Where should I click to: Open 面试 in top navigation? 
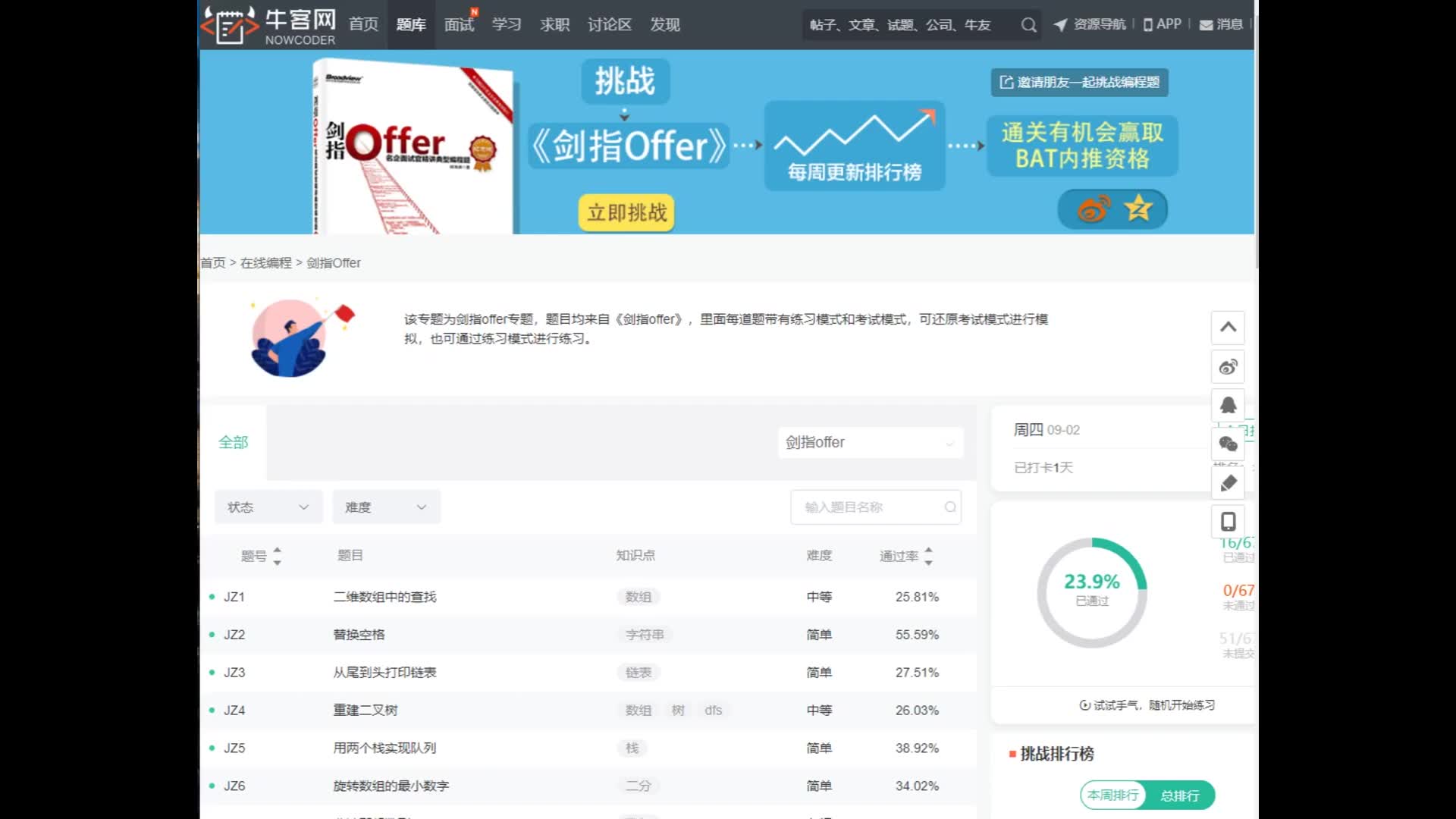[x=459, y=25]
